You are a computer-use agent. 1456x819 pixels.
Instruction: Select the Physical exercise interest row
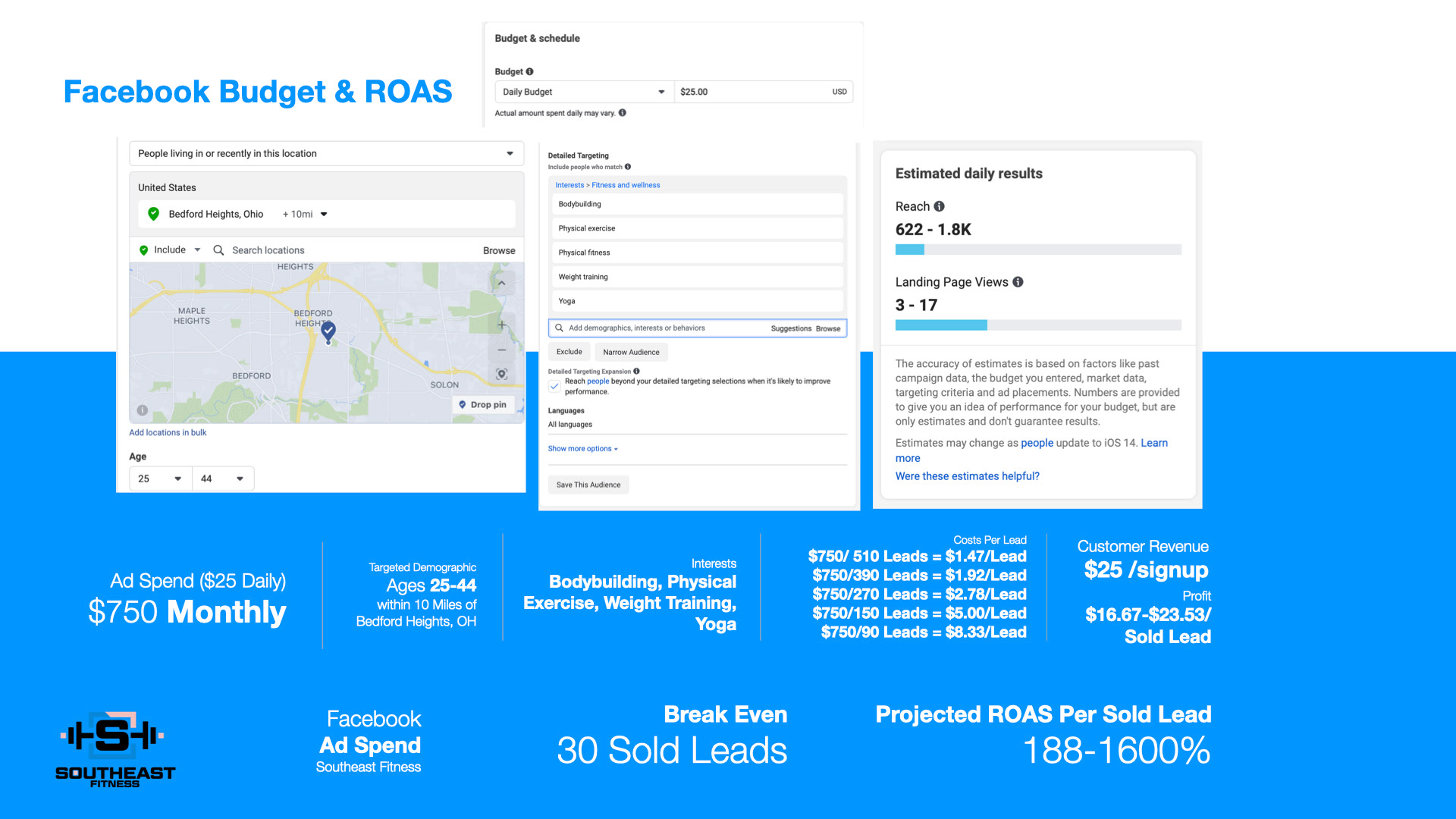[x=697, y=228]
